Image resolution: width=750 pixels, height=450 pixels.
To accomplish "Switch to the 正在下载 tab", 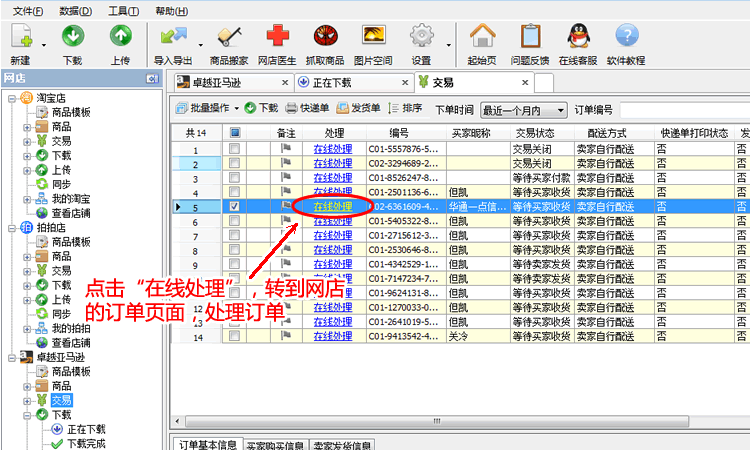I will [353, 82].
